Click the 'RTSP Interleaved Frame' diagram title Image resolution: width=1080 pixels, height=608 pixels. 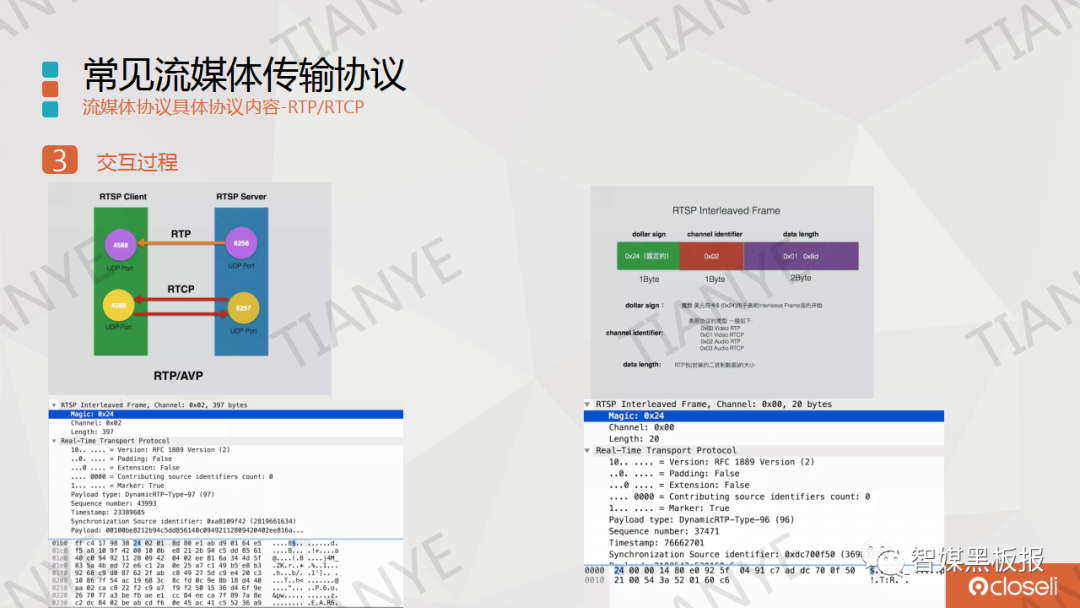[726, 211]
